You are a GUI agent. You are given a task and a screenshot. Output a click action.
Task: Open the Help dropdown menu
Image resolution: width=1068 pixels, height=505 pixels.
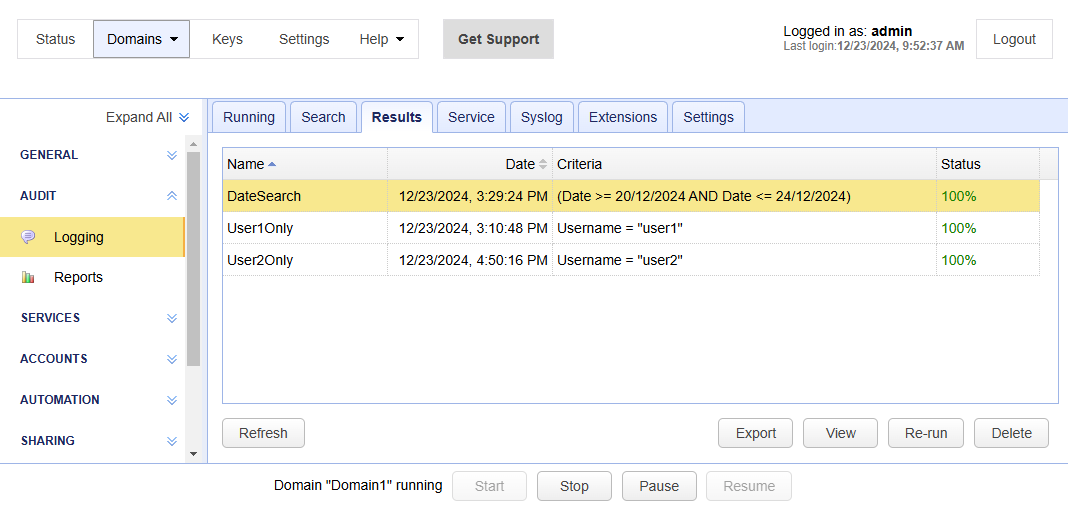[382, 39]
